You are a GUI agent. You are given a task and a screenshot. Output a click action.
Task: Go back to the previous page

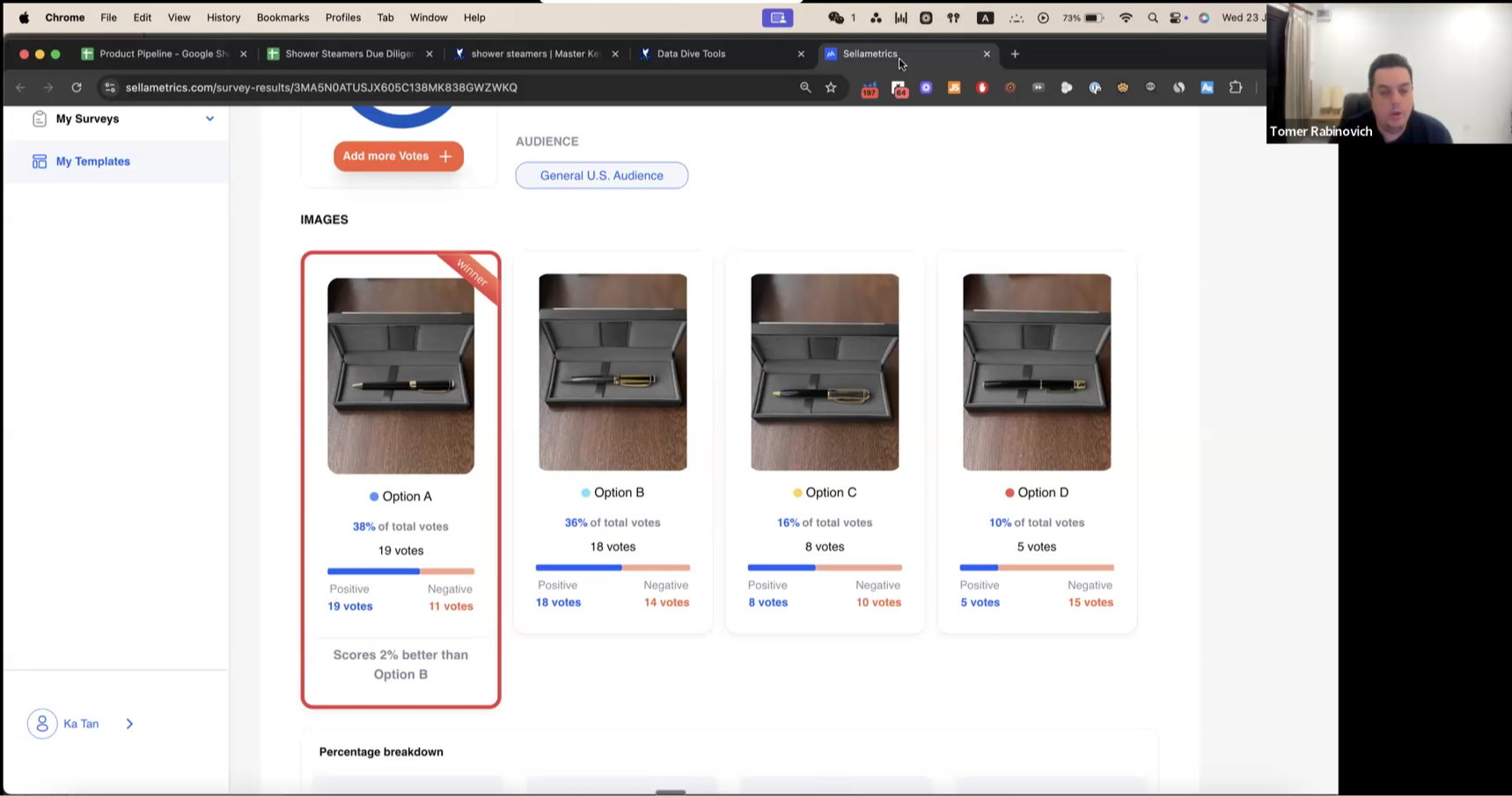20,87
